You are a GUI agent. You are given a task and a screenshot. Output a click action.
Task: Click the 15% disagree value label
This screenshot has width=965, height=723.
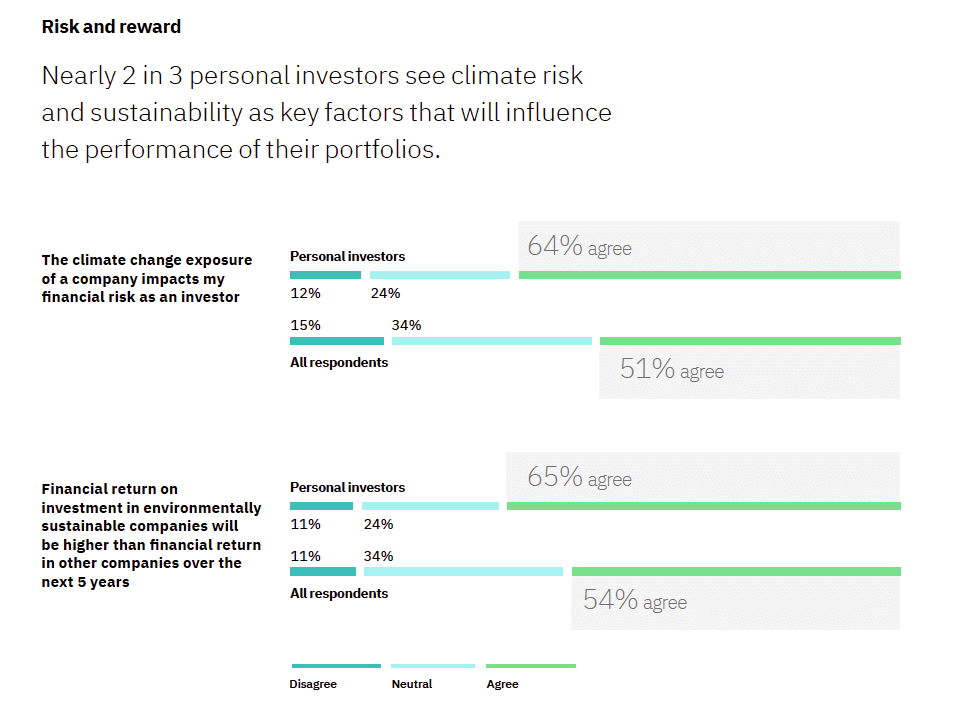click(x=305, y=325)
